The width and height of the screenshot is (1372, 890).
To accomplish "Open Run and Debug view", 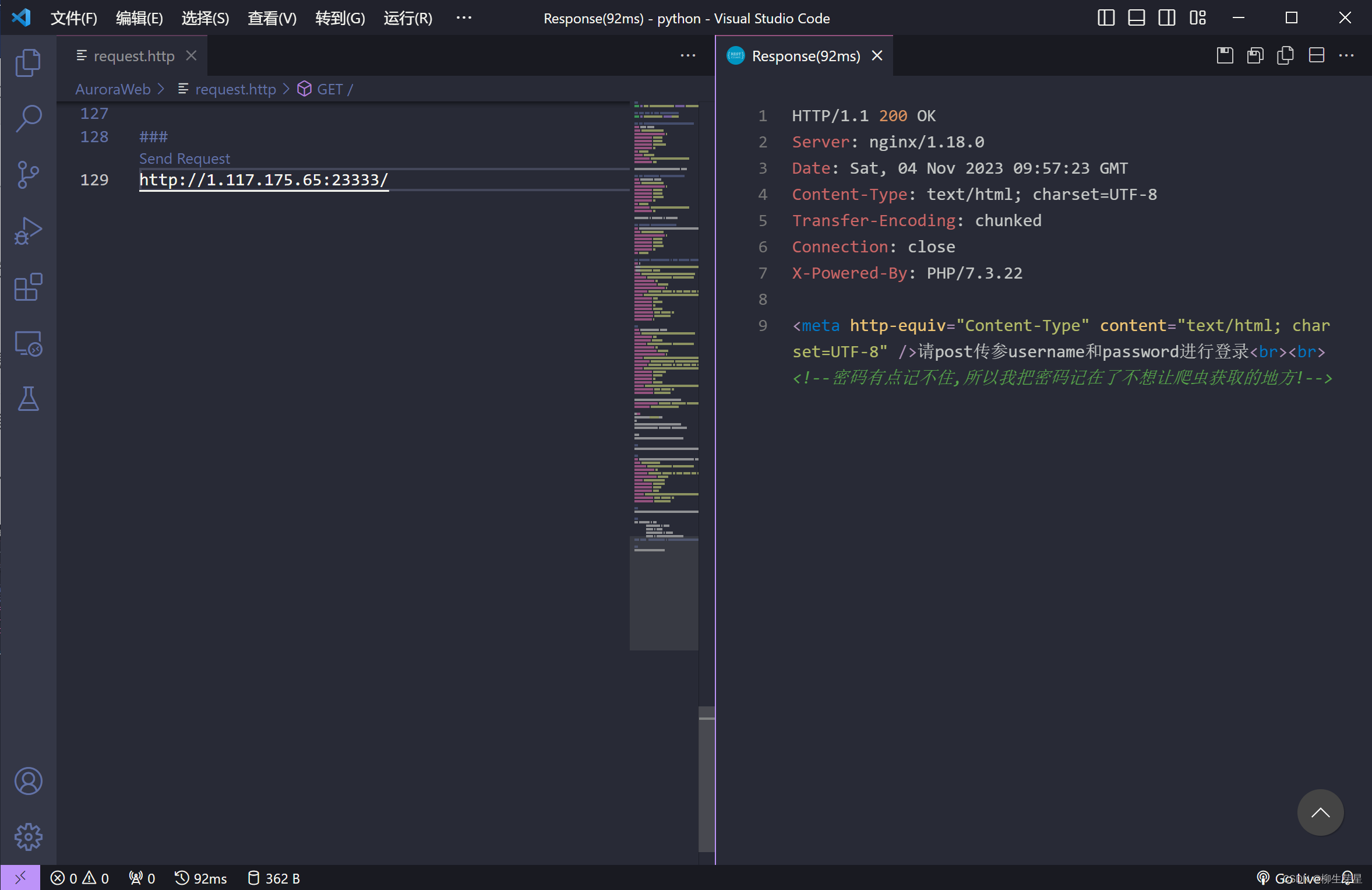I will 28,231.
